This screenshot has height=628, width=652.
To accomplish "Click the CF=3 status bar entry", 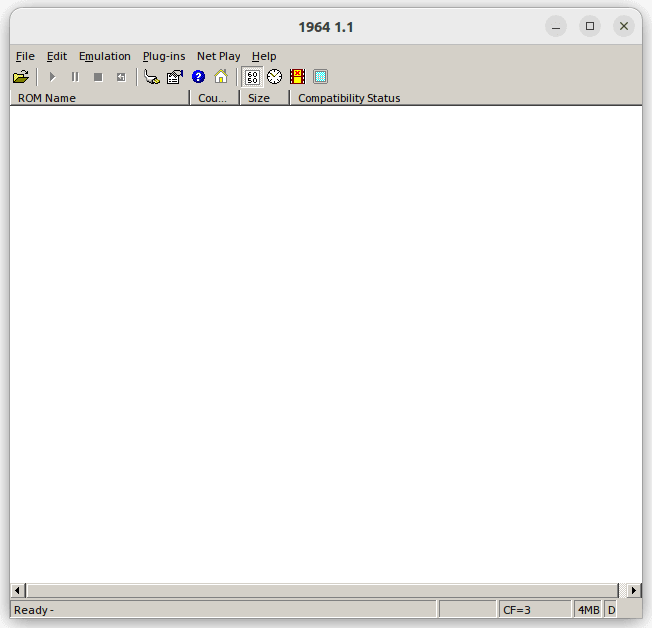I will pos(535,610).
